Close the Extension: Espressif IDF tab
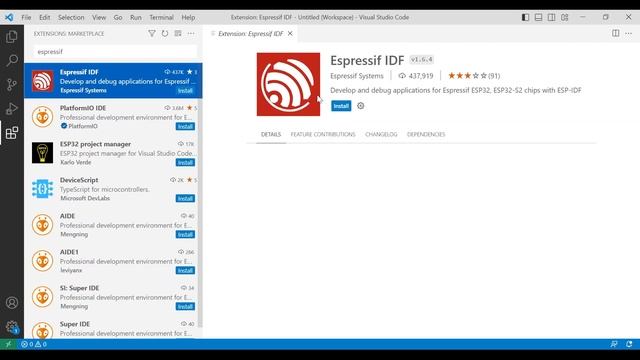Viewport: 640px width, 360px height. click(x=290, y=33)
